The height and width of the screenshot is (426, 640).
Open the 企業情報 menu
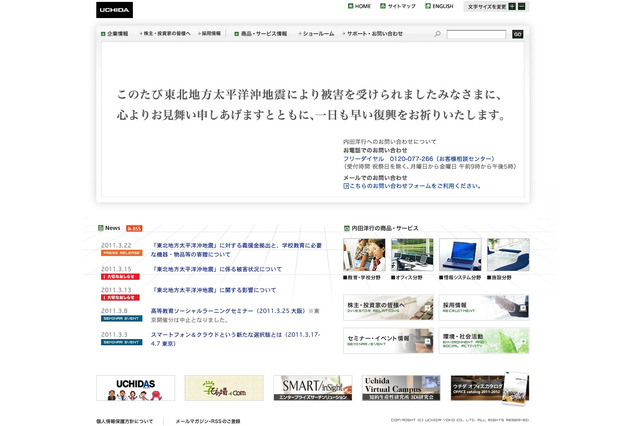tap(115, 33)
